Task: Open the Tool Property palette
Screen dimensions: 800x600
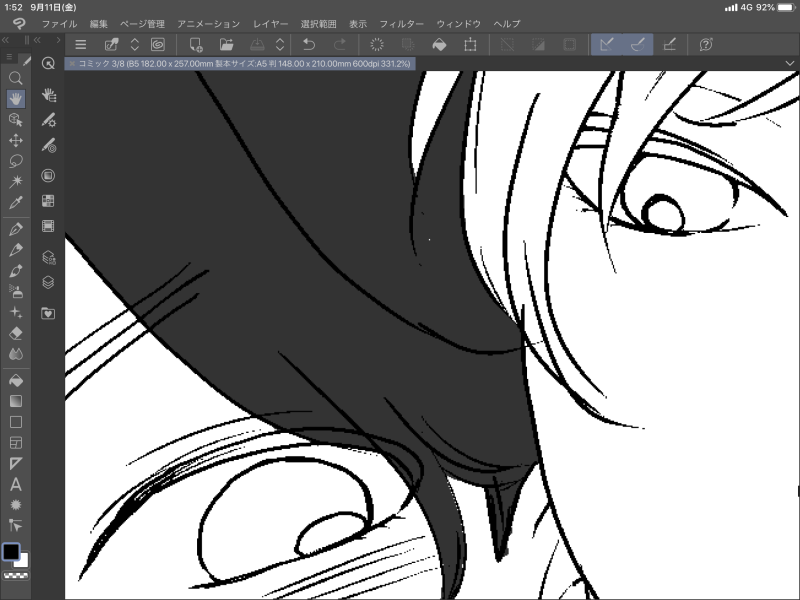Action: (x=48, y=120)
